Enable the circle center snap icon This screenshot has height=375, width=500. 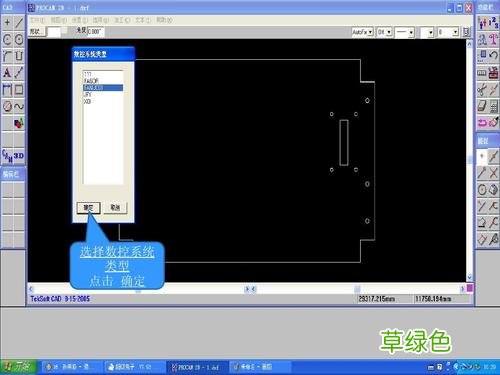pyautogui.click(x=482, y=190)
